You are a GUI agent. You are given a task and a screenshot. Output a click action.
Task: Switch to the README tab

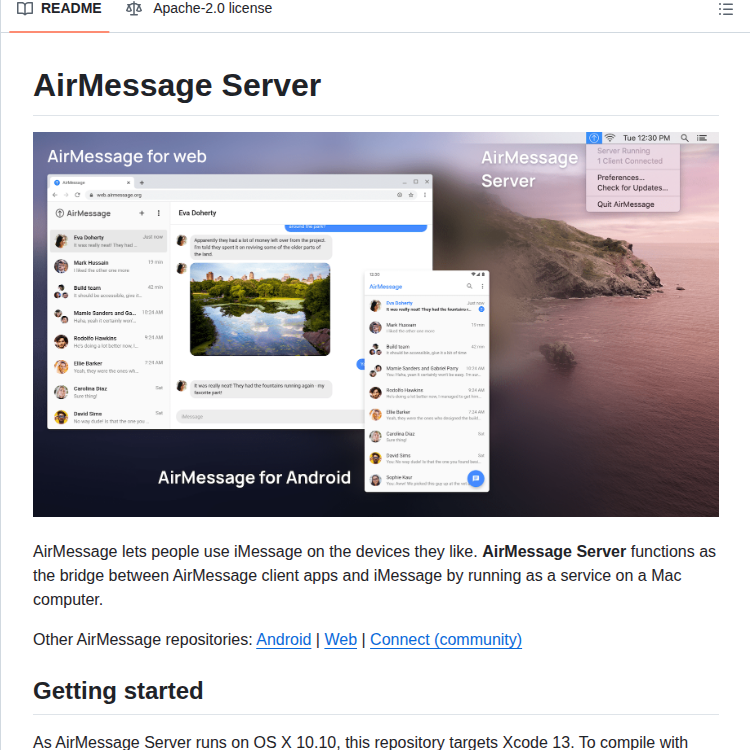(59, 9)
